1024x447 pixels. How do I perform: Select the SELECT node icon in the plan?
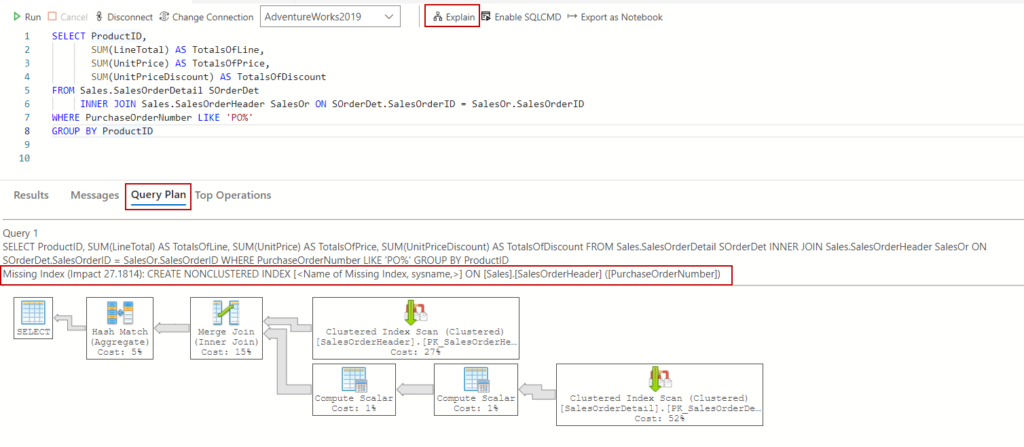coord(33,314)
